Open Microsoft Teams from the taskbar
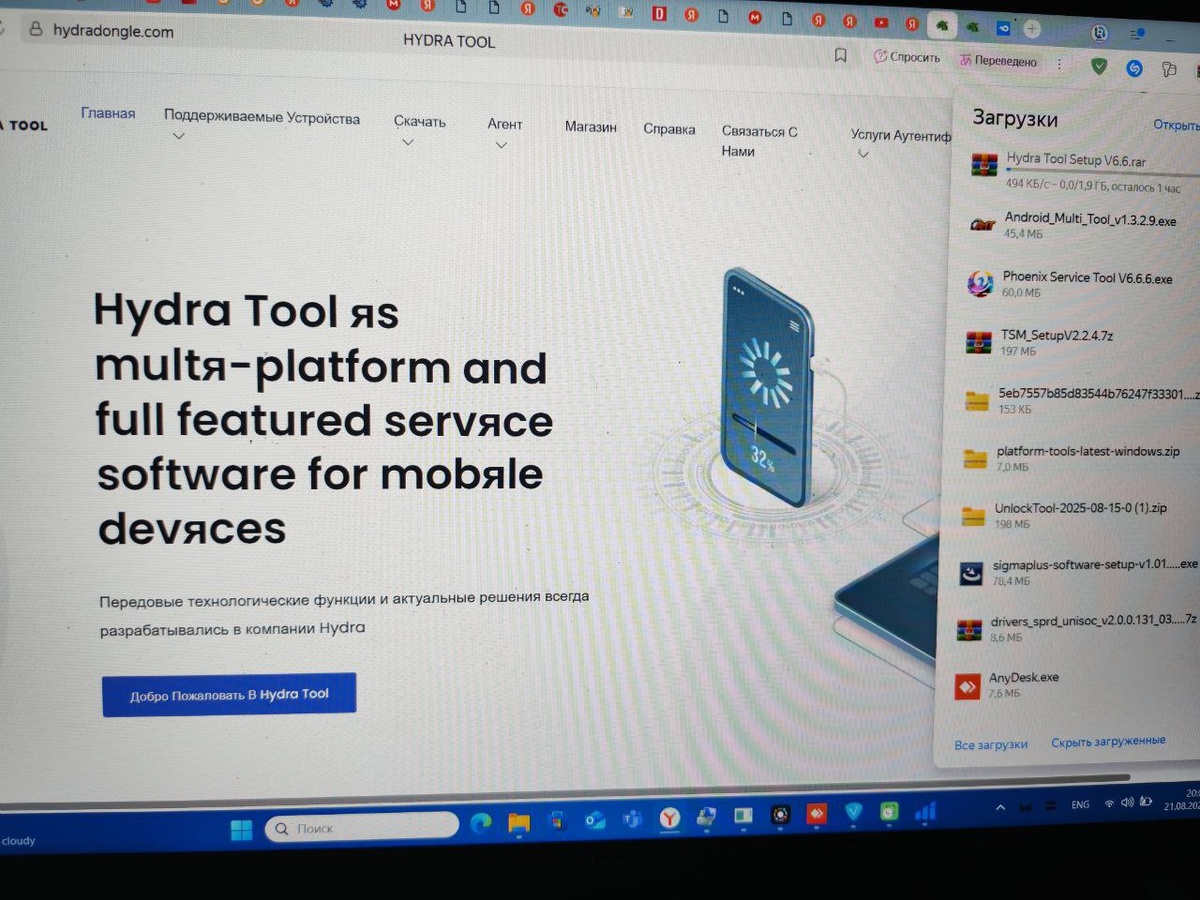 pos(631,820)
